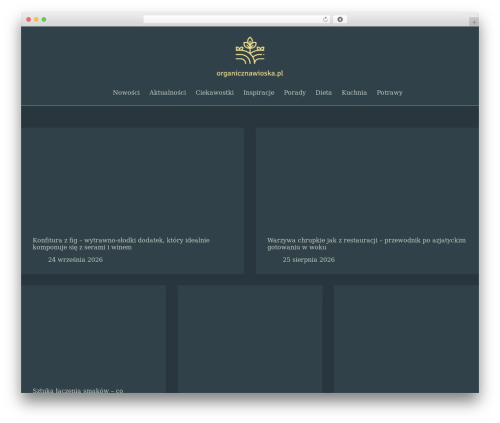The image size is (500, 423).
Task: Minimize window using yellow button
Action: [x=36, y=19]
